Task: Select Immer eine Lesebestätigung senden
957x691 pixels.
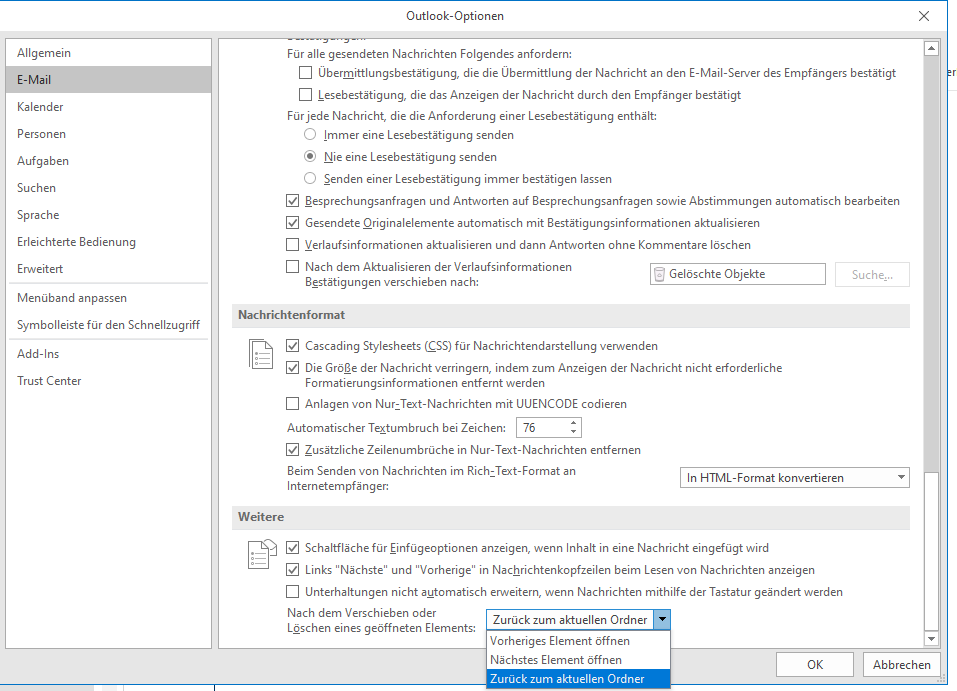Action: (x=310, y=134)
